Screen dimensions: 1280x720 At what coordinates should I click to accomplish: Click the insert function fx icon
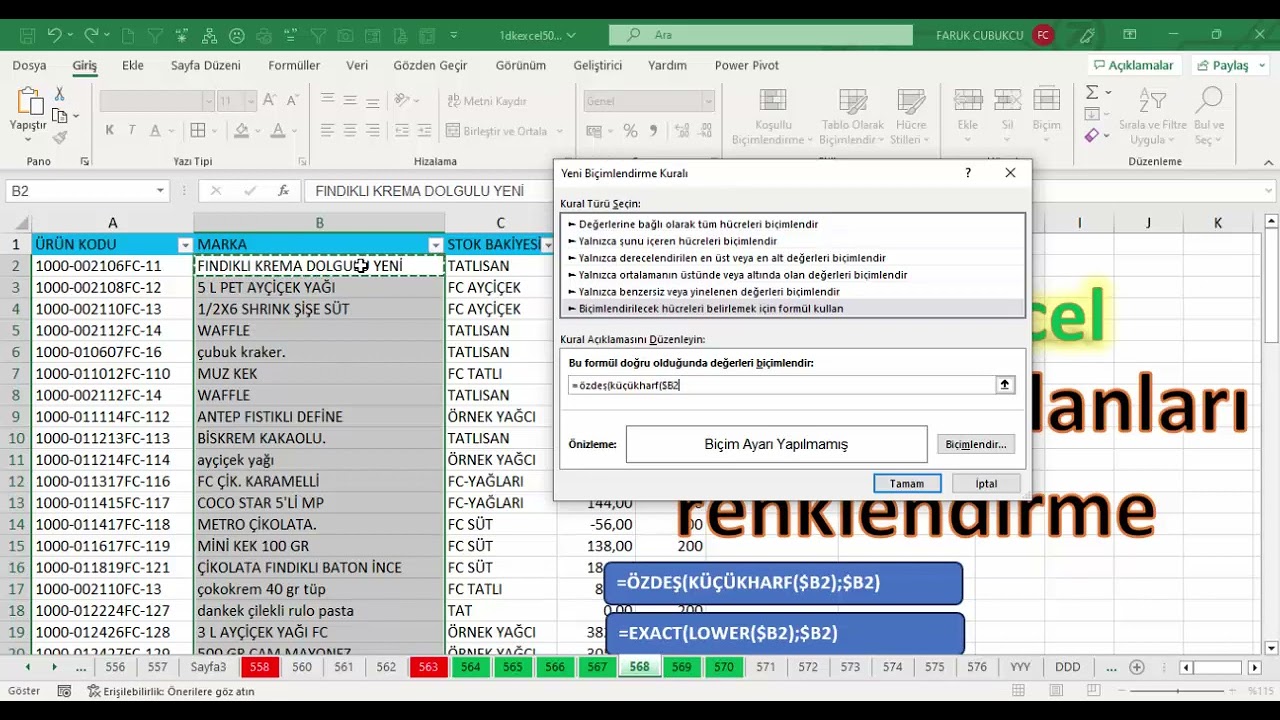283,191
